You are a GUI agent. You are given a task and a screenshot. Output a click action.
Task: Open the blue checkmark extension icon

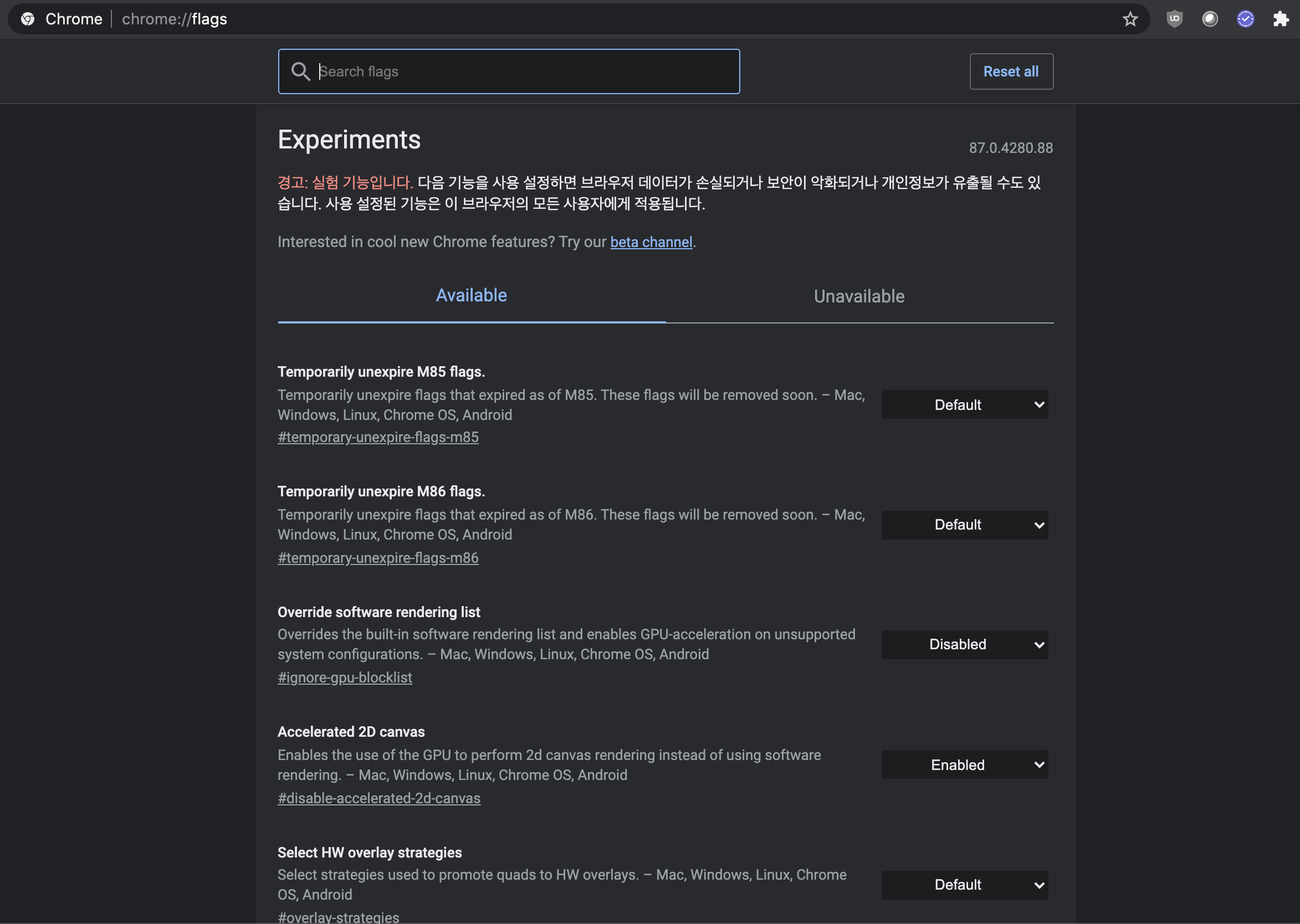point(1245,19)
